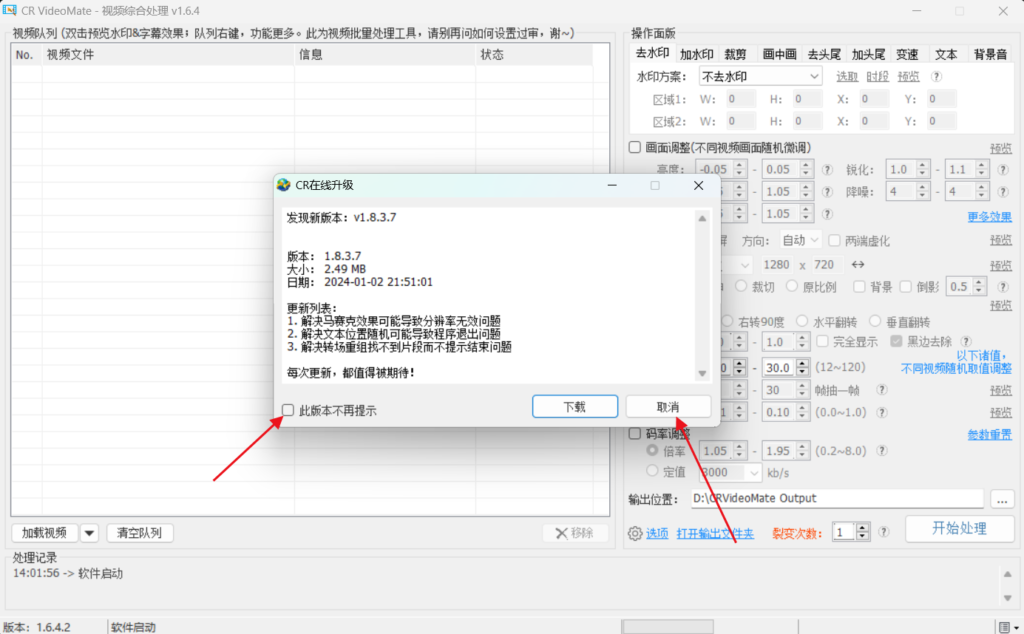Click the help icon after 预览 in 水印方案 row
1024x634 pixels.
[936, 76]
